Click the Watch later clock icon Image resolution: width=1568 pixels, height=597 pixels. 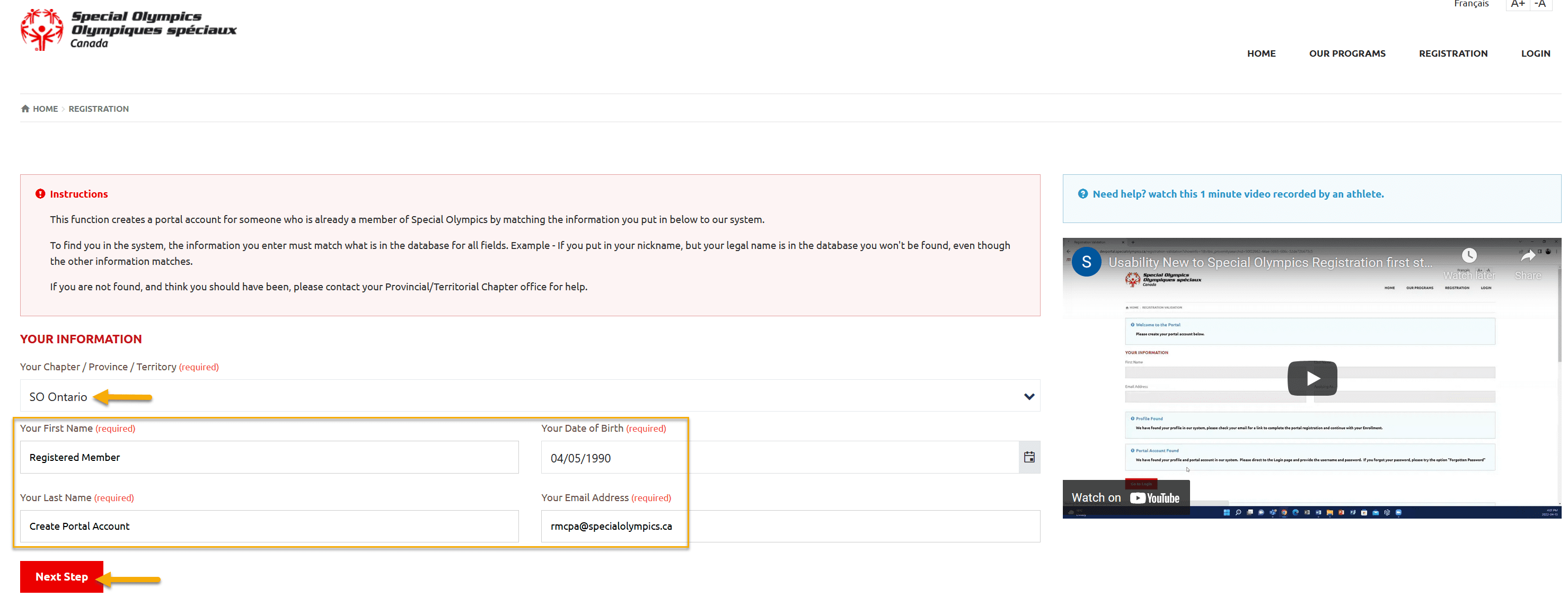[1469, 256]
